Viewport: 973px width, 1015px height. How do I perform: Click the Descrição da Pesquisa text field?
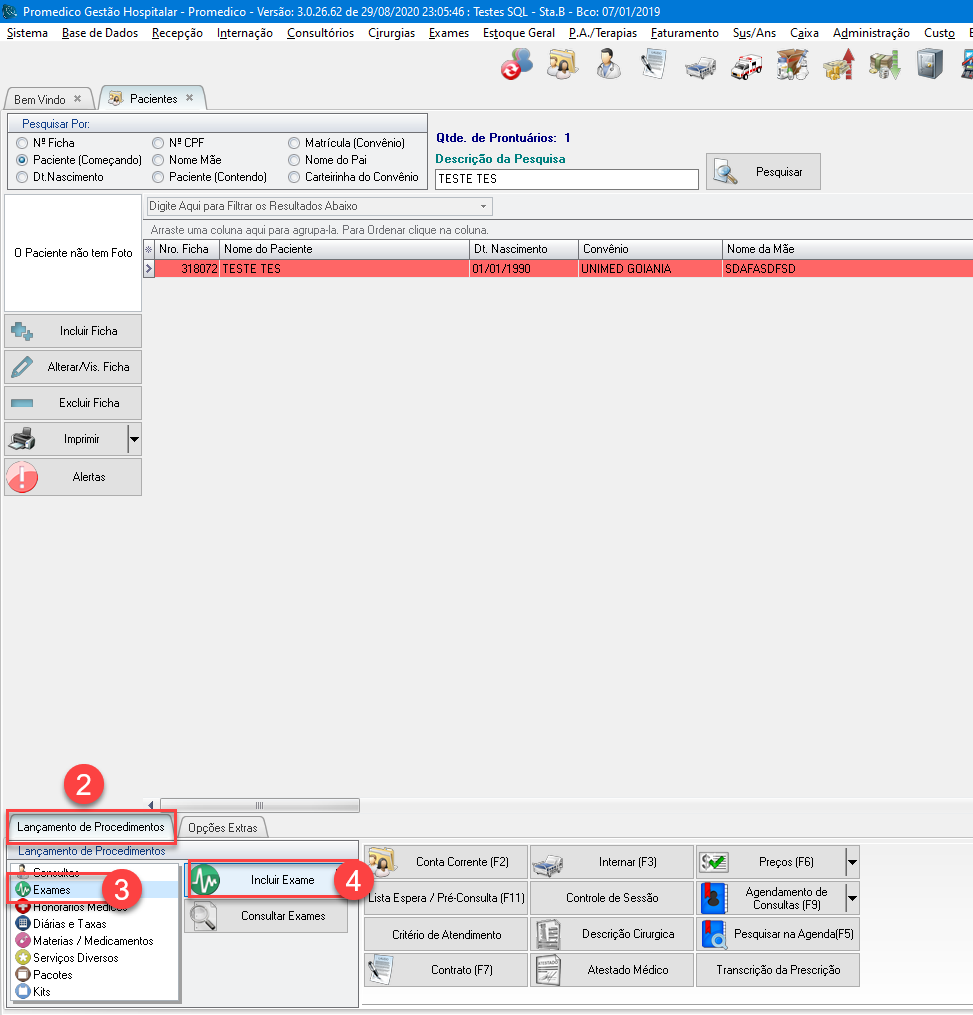(x=566, y=179)
